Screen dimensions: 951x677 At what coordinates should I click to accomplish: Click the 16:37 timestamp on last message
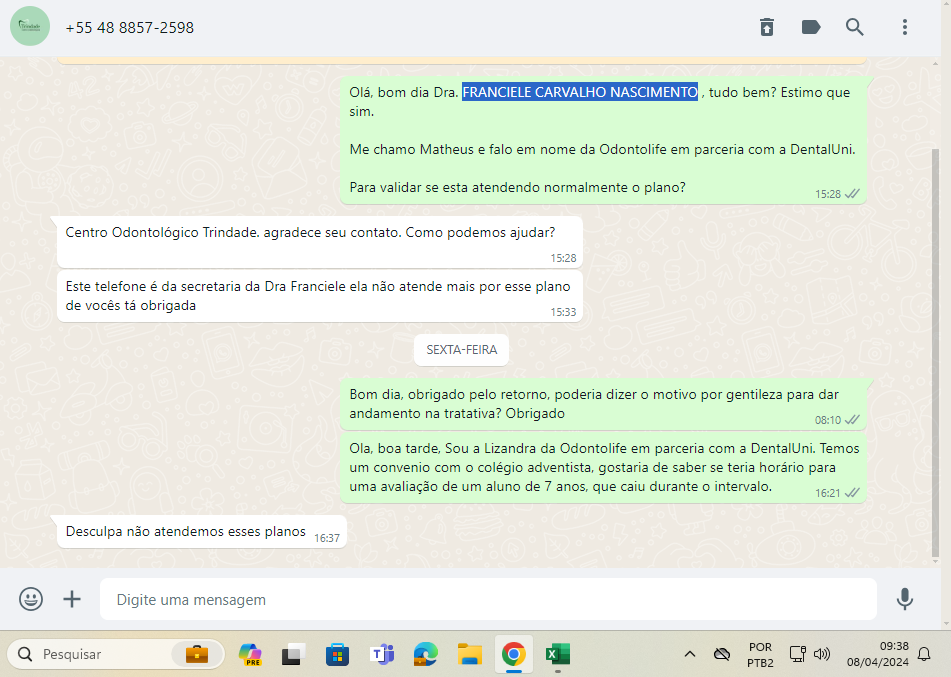(327, 538)
